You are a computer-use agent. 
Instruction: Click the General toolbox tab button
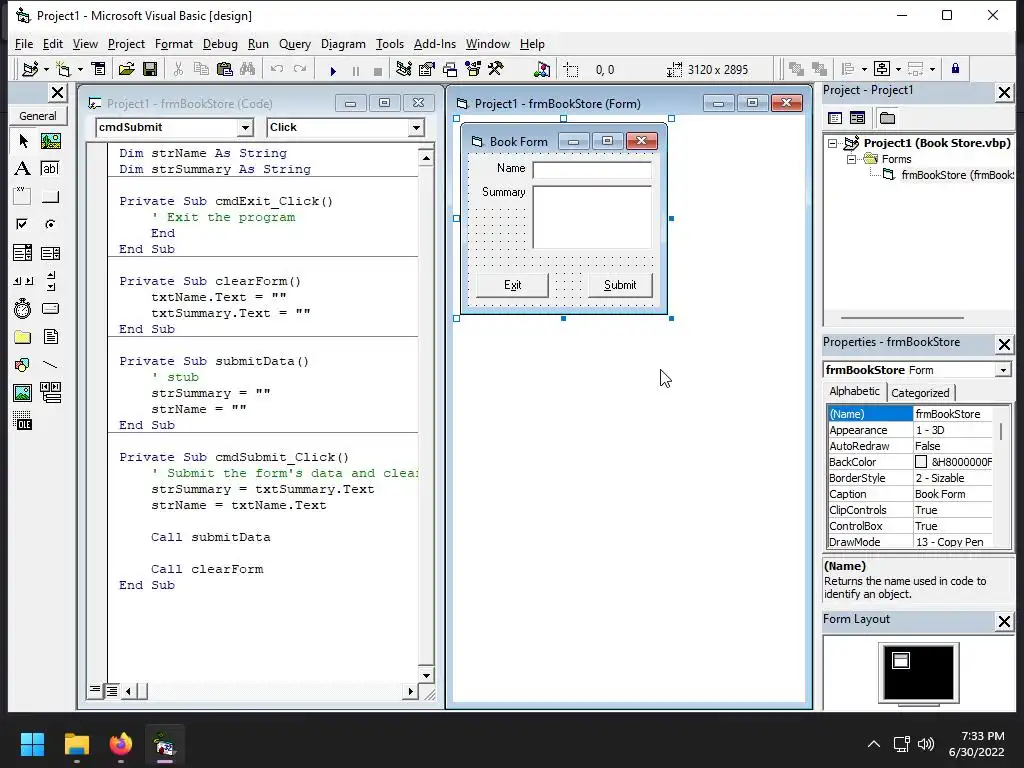tap(38, 116)
